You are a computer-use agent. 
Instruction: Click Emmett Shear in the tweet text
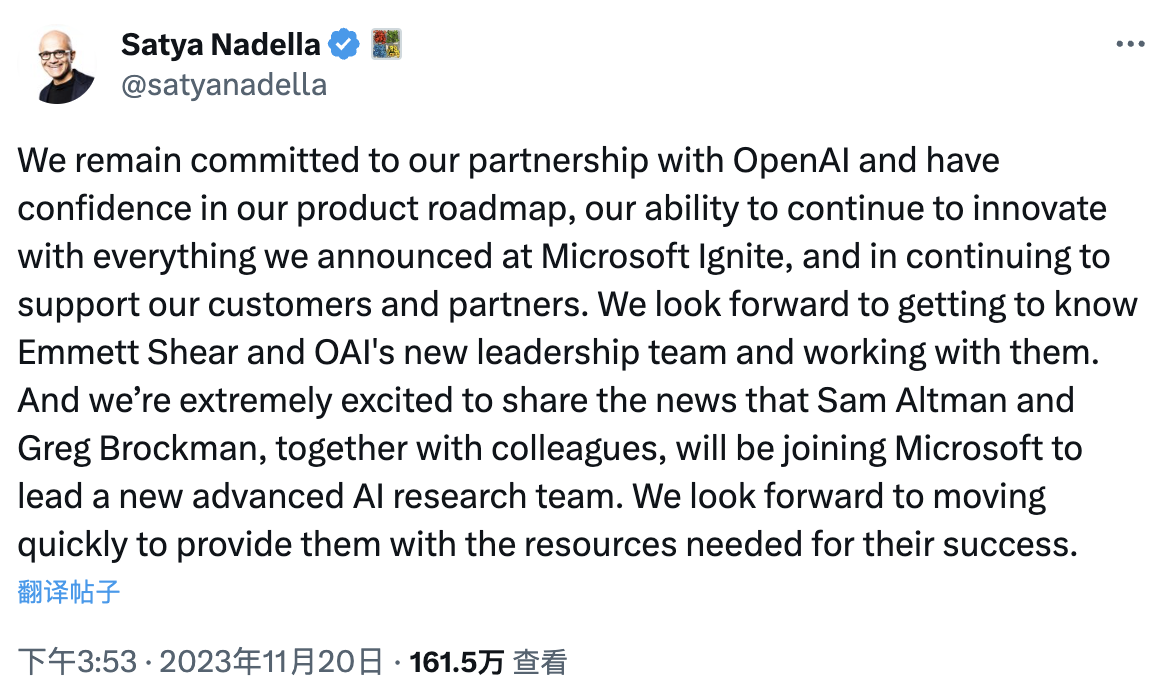click(x=130, y=352)
